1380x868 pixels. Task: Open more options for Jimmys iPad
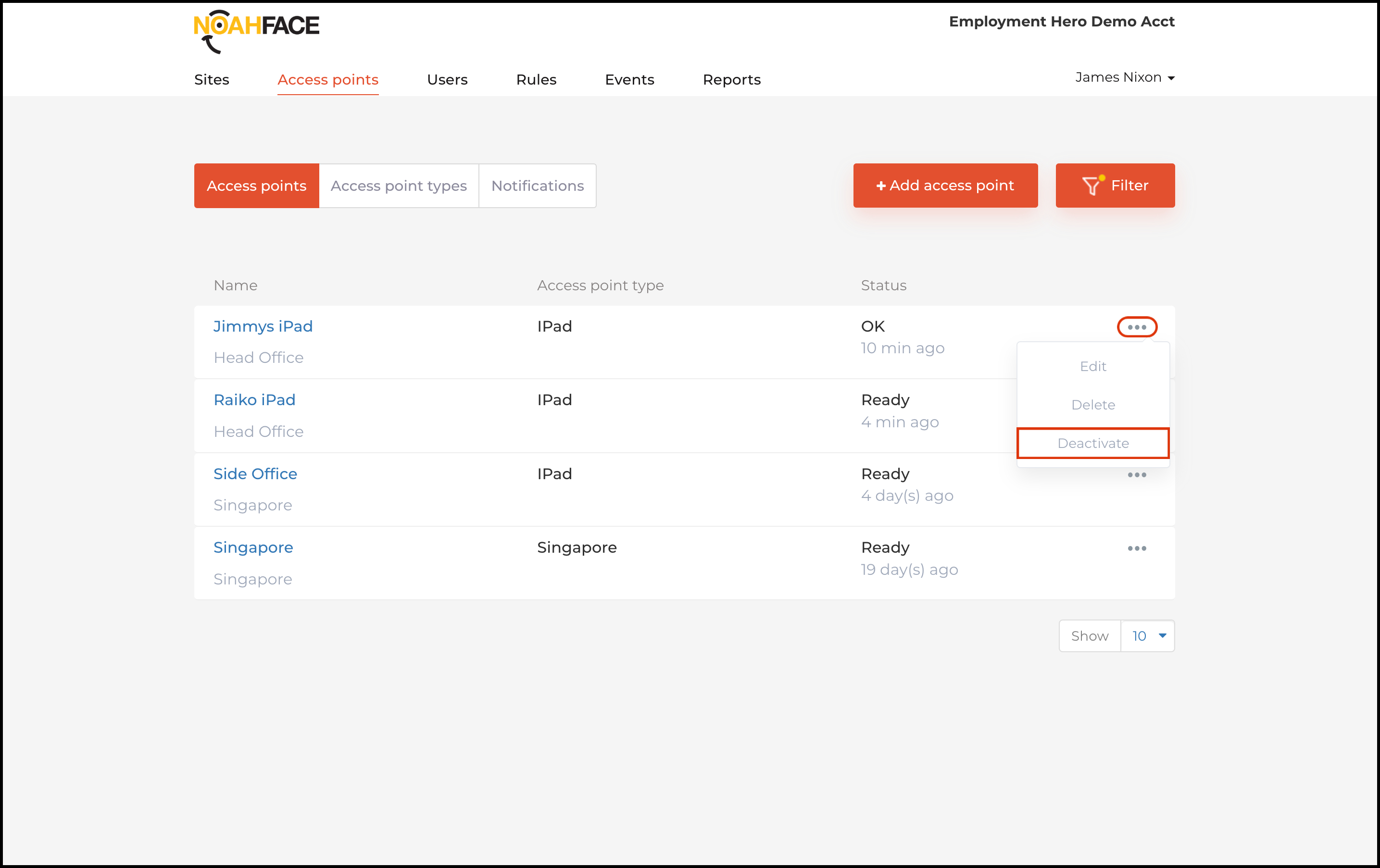1136,327
